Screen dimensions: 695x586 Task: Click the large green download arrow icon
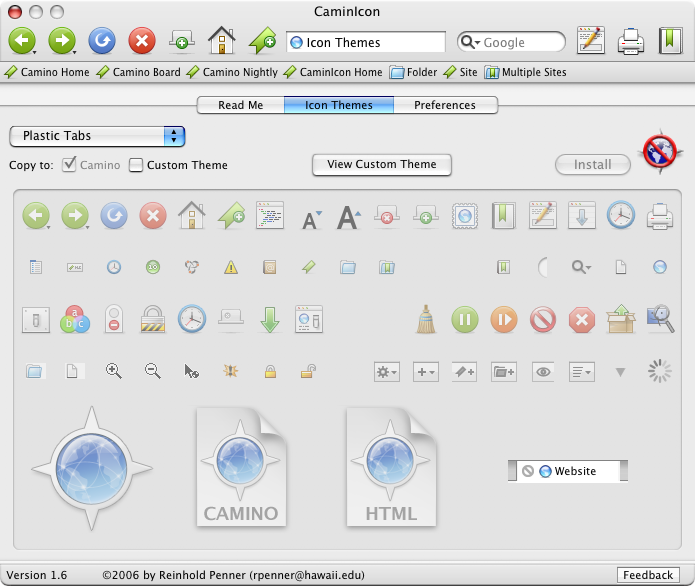(269, 320)
